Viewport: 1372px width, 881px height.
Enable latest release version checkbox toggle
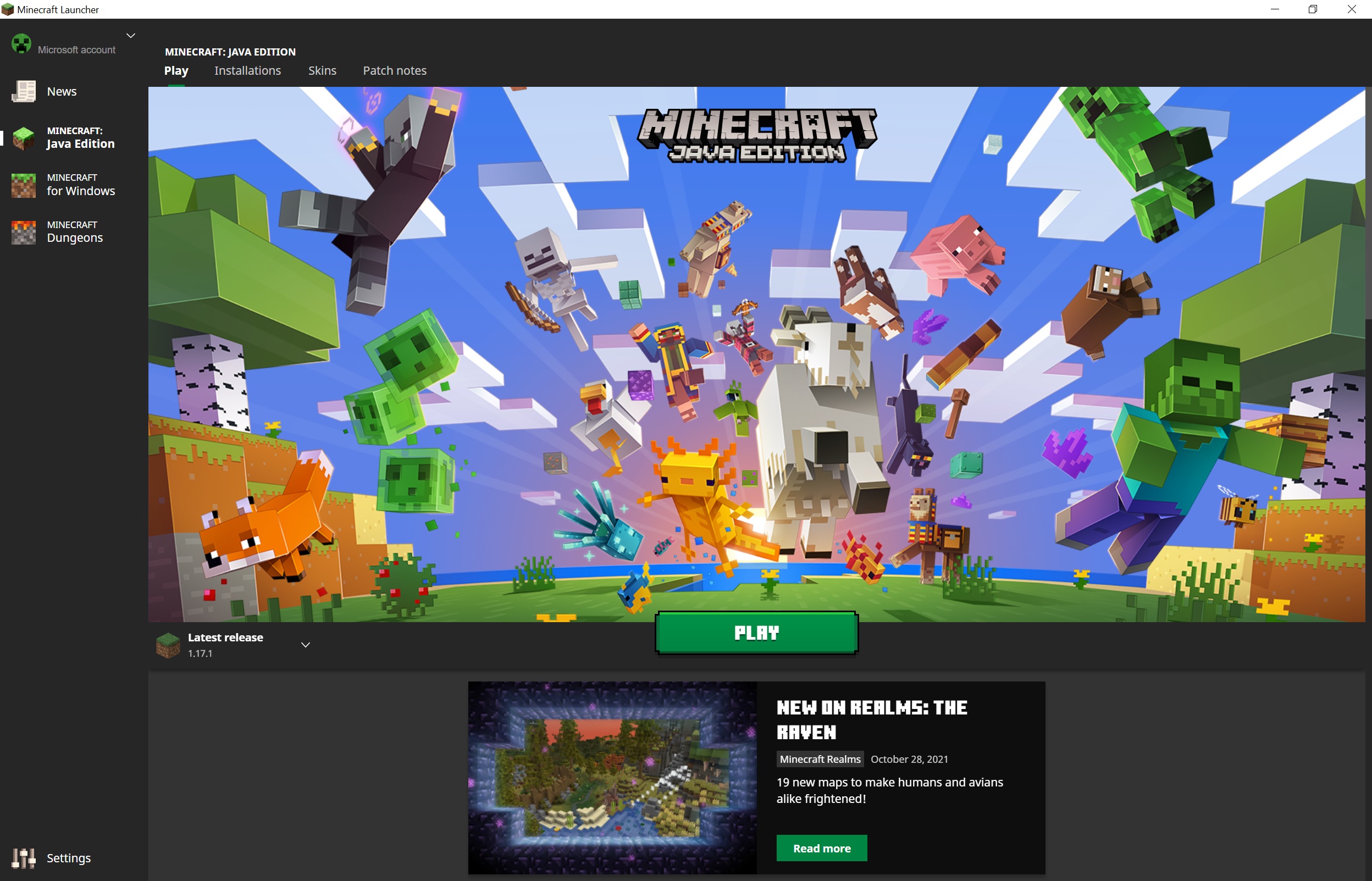coord(306,645)
